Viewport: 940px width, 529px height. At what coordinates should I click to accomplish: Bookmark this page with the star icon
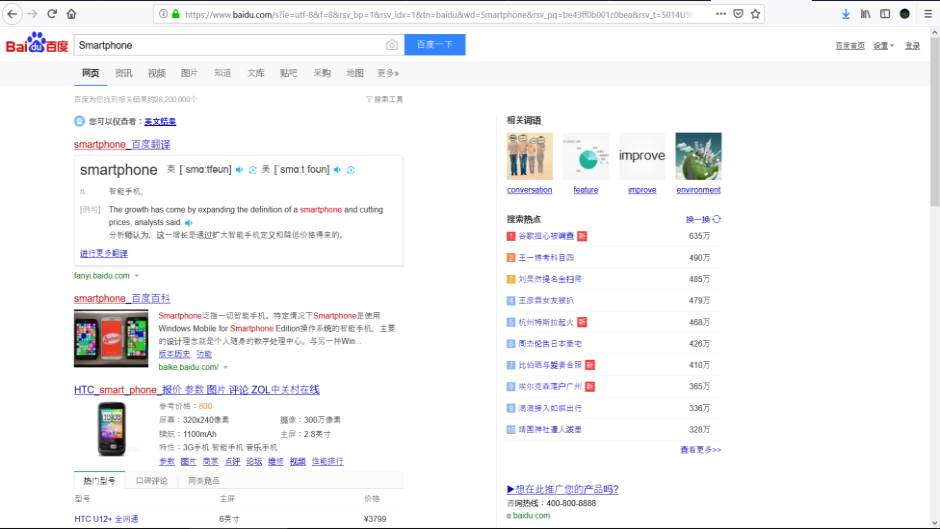tap(755, 14)
